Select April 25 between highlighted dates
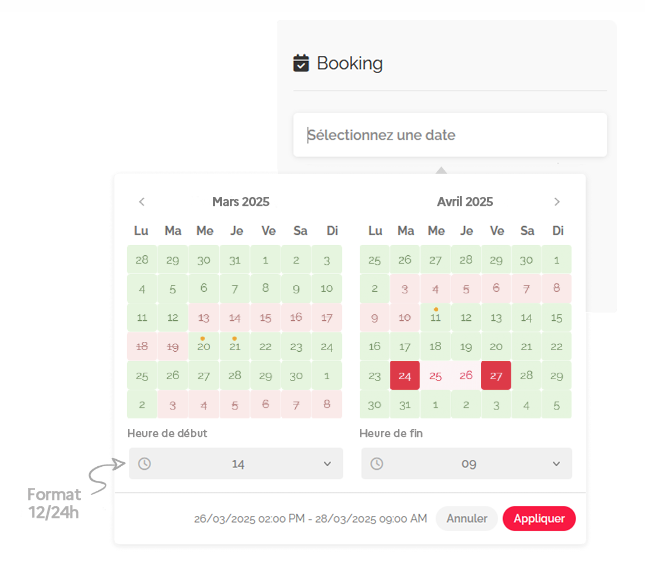Image resolution: width=645 pixels, height=564 pixels. pos(436,376)
